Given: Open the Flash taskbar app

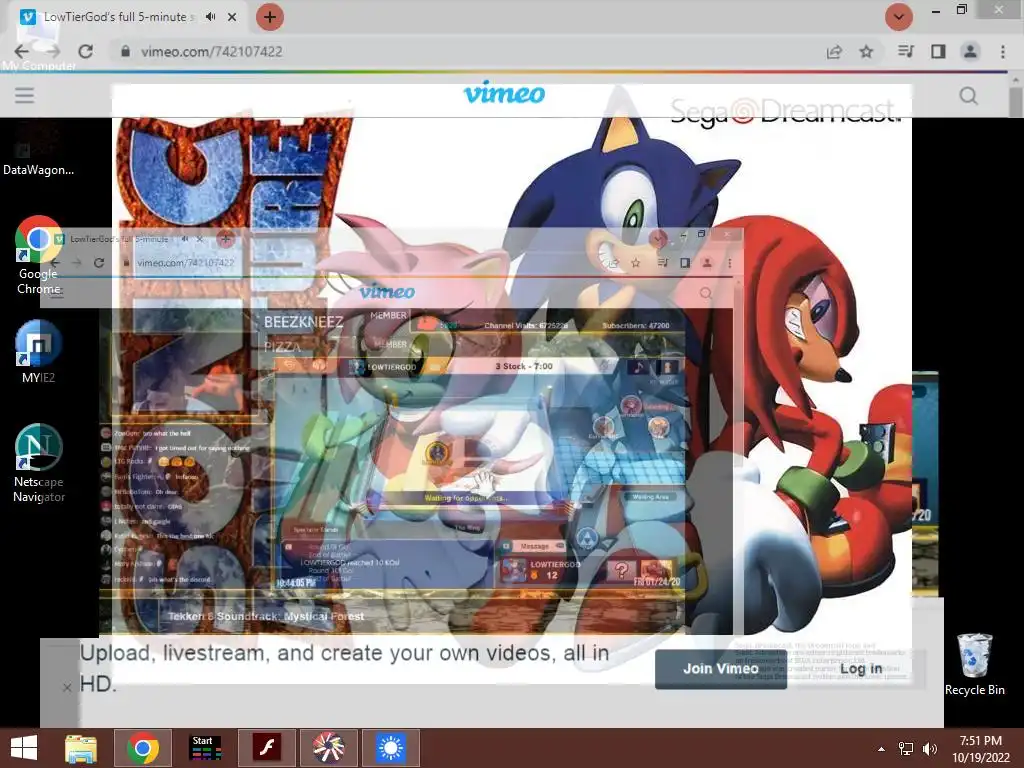Looking at the screenshot, I should tap(266, 748).
